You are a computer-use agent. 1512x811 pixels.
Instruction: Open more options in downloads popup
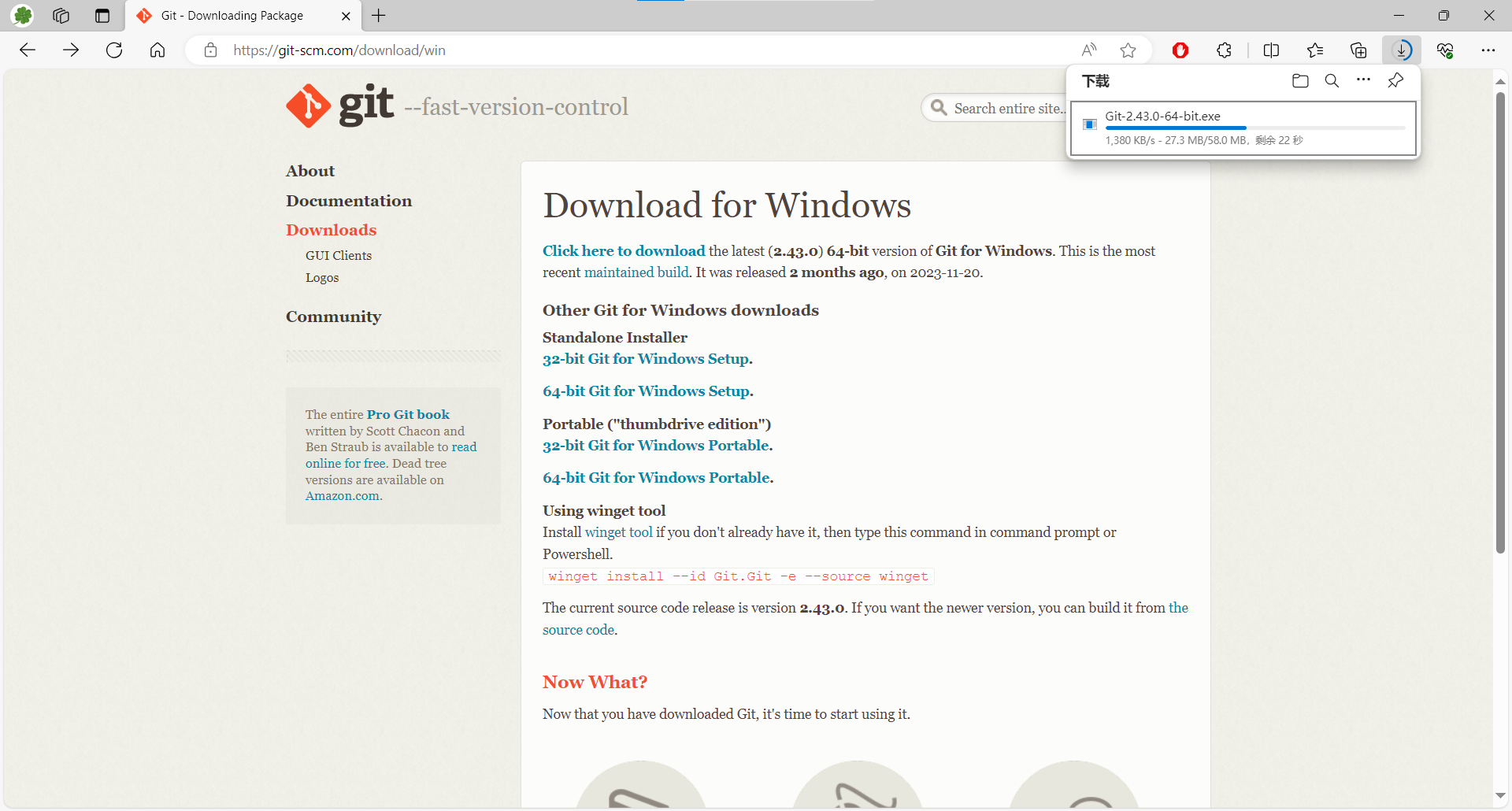click(1363, 81)
